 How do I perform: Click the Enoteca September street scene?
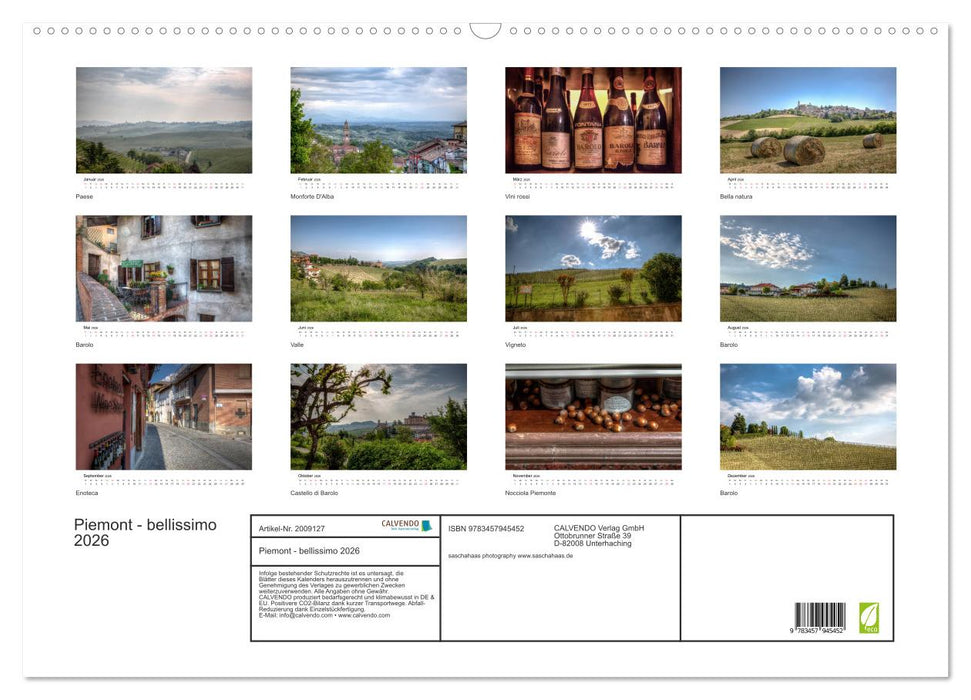(164, 417)
